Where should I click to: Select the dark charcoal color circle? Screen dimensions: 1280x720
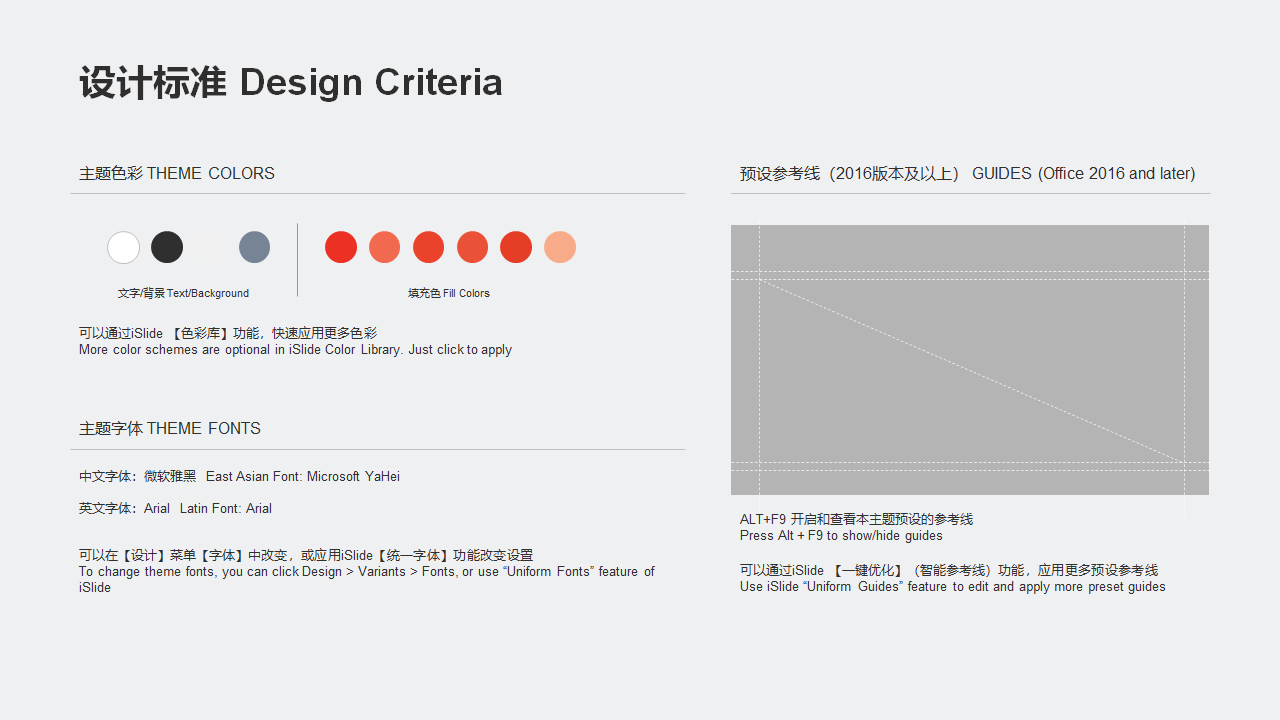pyautogui.click(x=167, y=247)
